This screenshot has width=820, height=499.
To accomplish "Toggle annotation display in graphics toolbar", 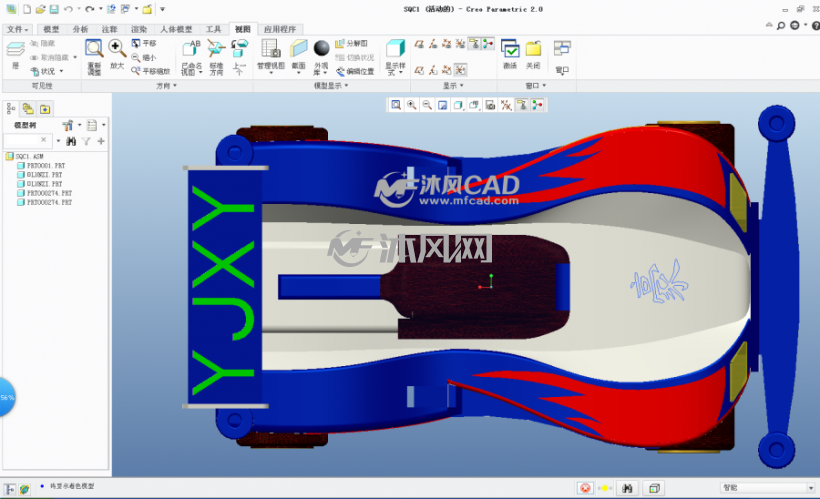I will point(521,105).
